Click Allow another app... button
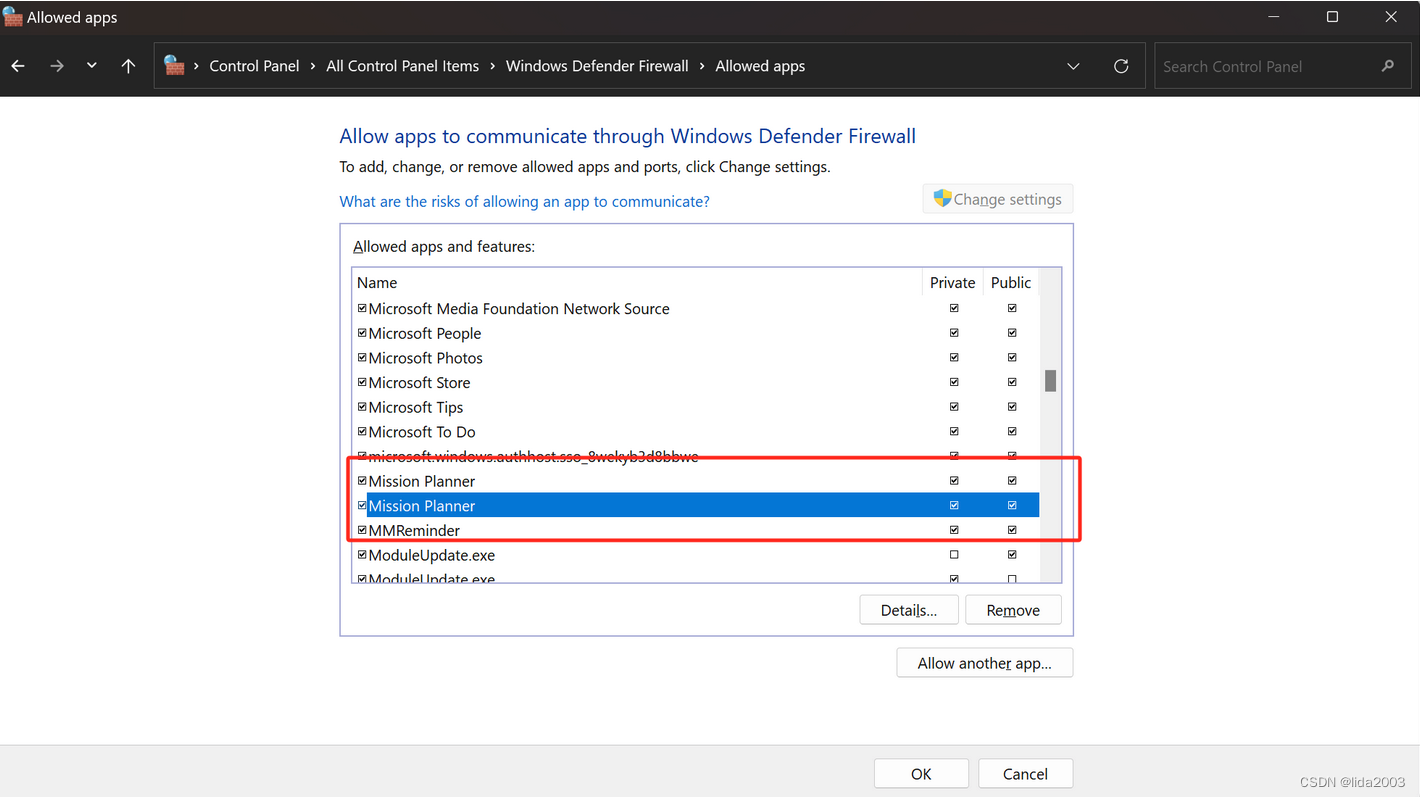 985,663
